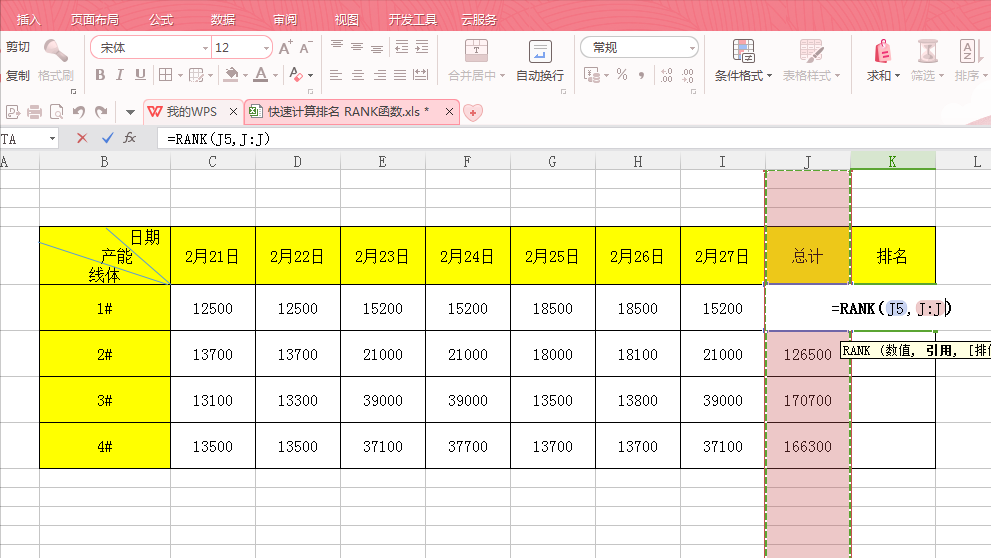Click the increase font size icon
The height and width of the screenshot is (558, 991).
286,48
